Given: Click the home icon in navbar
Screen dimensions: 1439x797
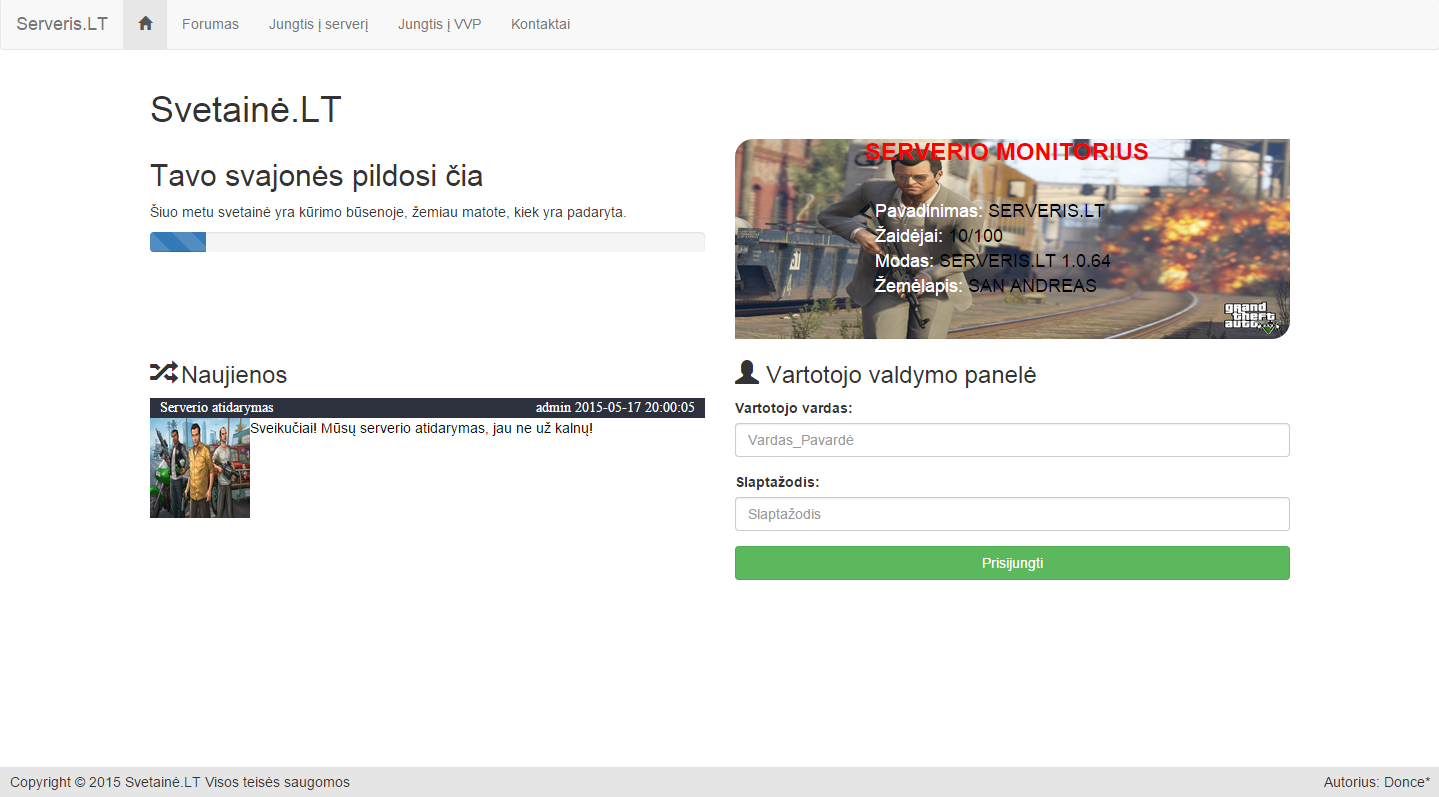Looking at the screenshot, I should (145, 24).
